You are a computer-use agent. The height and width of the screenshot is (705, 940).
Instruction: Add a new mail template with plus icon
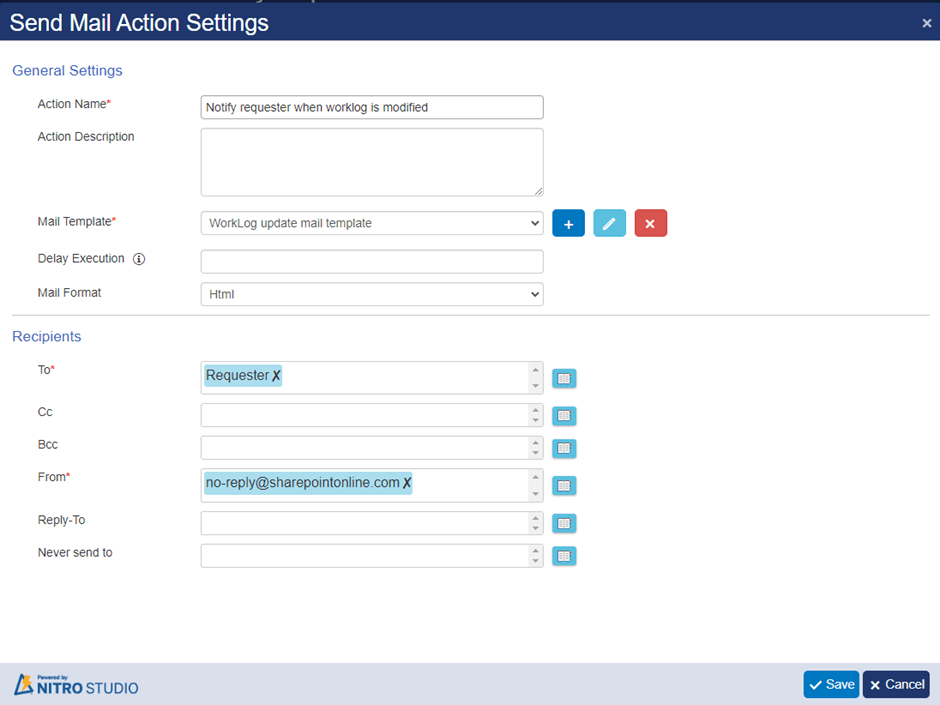coord(568,224)
